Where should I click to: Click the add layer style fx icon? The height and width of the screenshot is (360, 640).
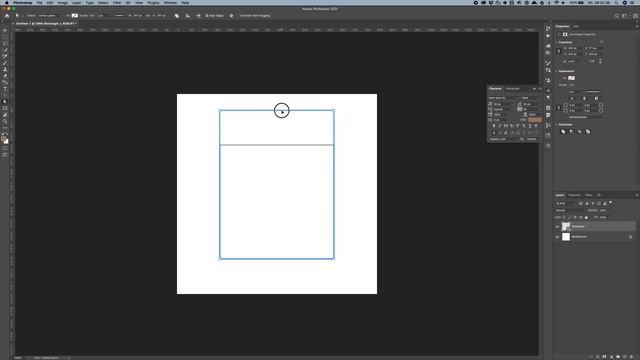tap(598, 357)
